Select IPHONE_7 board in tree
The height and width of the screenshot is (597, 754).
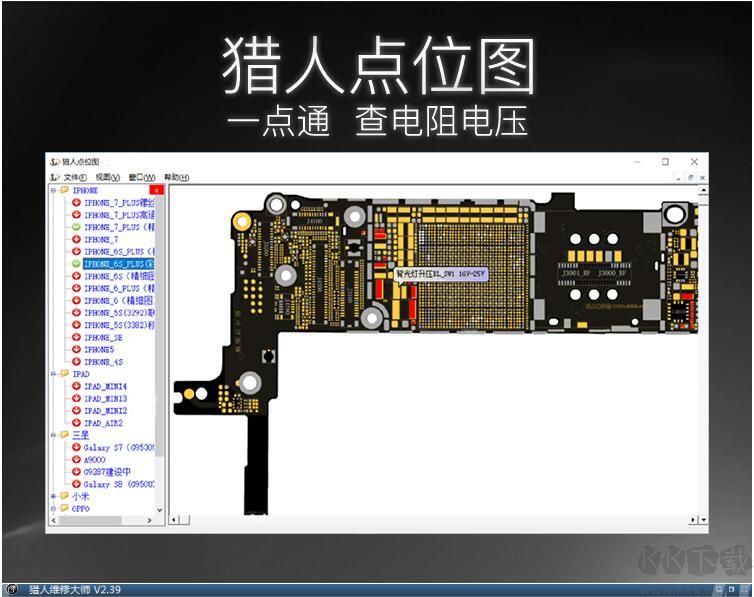pyautogui.click(x=101, y=240)
